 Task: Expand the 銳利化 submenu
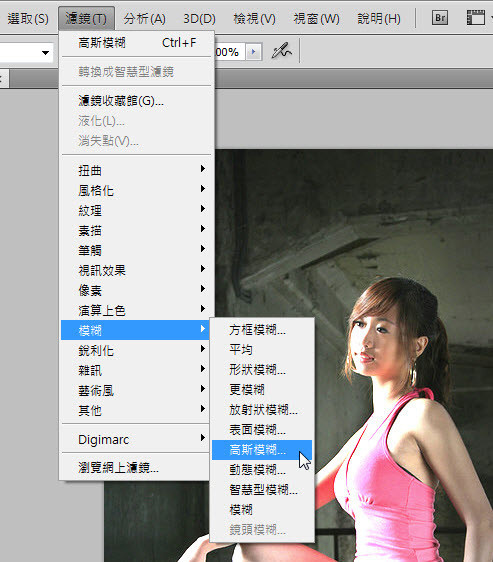(x=136, y=350)
